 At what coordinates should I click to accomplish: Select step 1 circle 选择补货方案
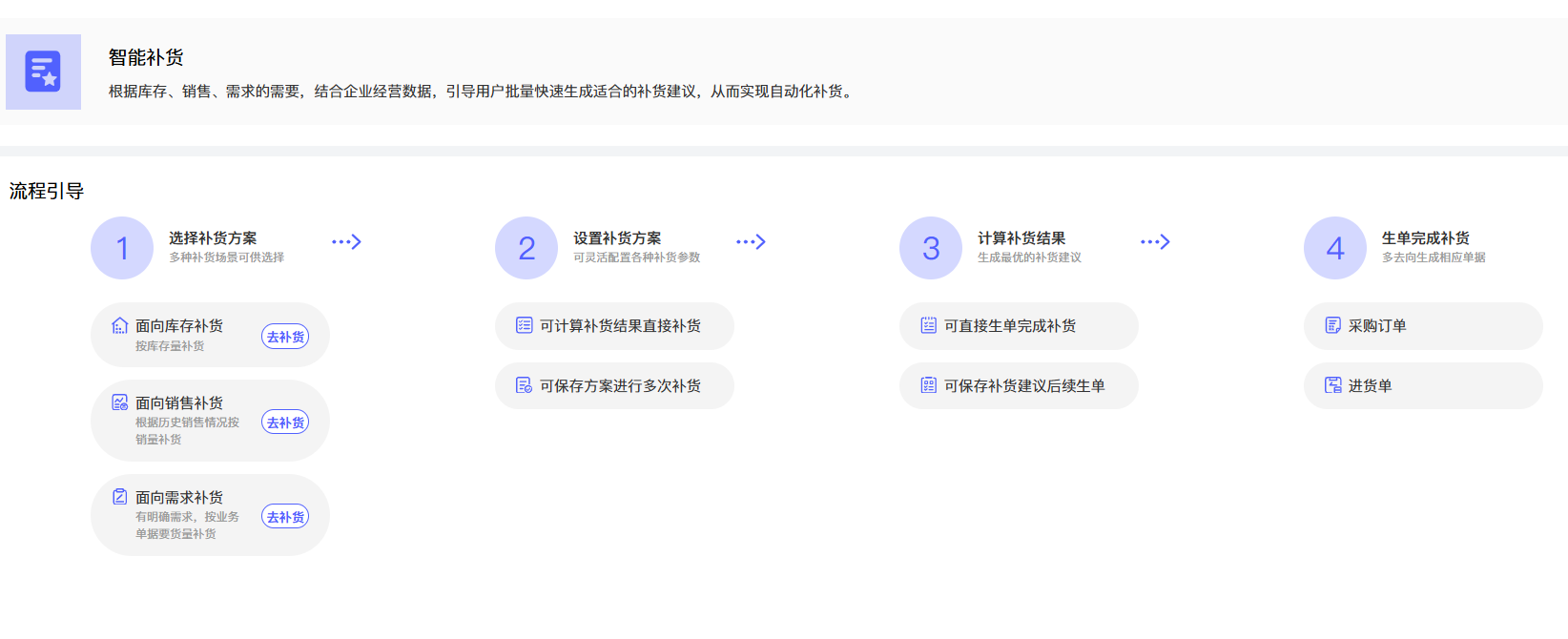[122, 248]
